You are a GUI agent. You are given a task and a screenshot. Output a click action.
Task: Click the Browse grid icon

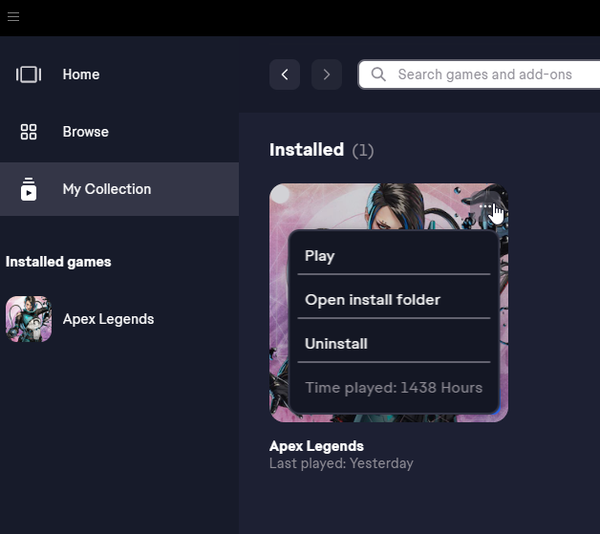pyautogui.click(x=28, y=132)
